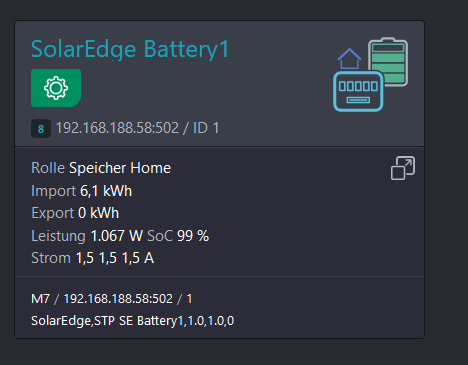Click the blue meter device icon
This screenshot has width=468, height=365.
click(x=358, y=91)
